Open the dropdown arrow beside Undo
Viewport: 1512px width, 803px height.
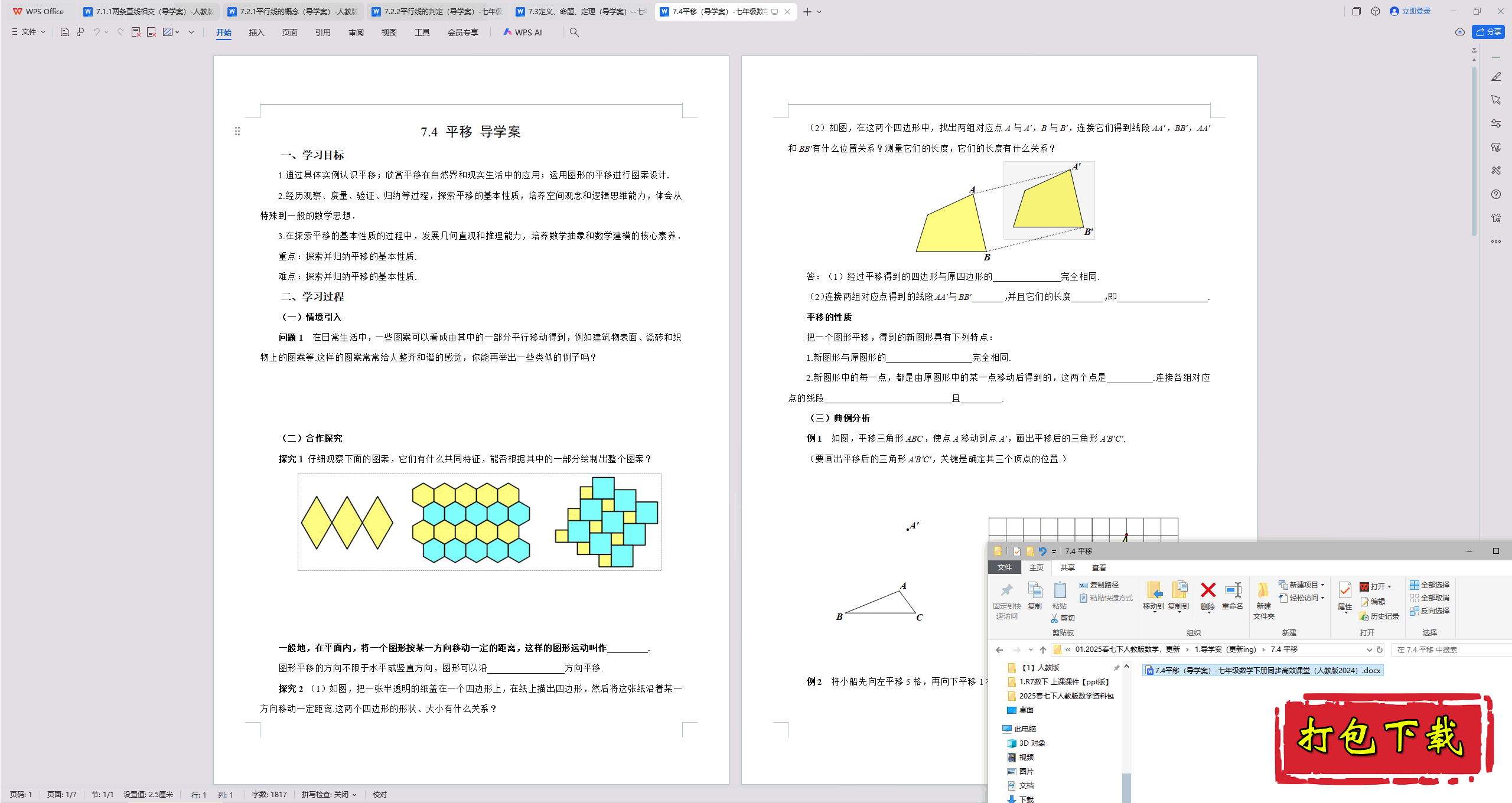click(106, 32)
